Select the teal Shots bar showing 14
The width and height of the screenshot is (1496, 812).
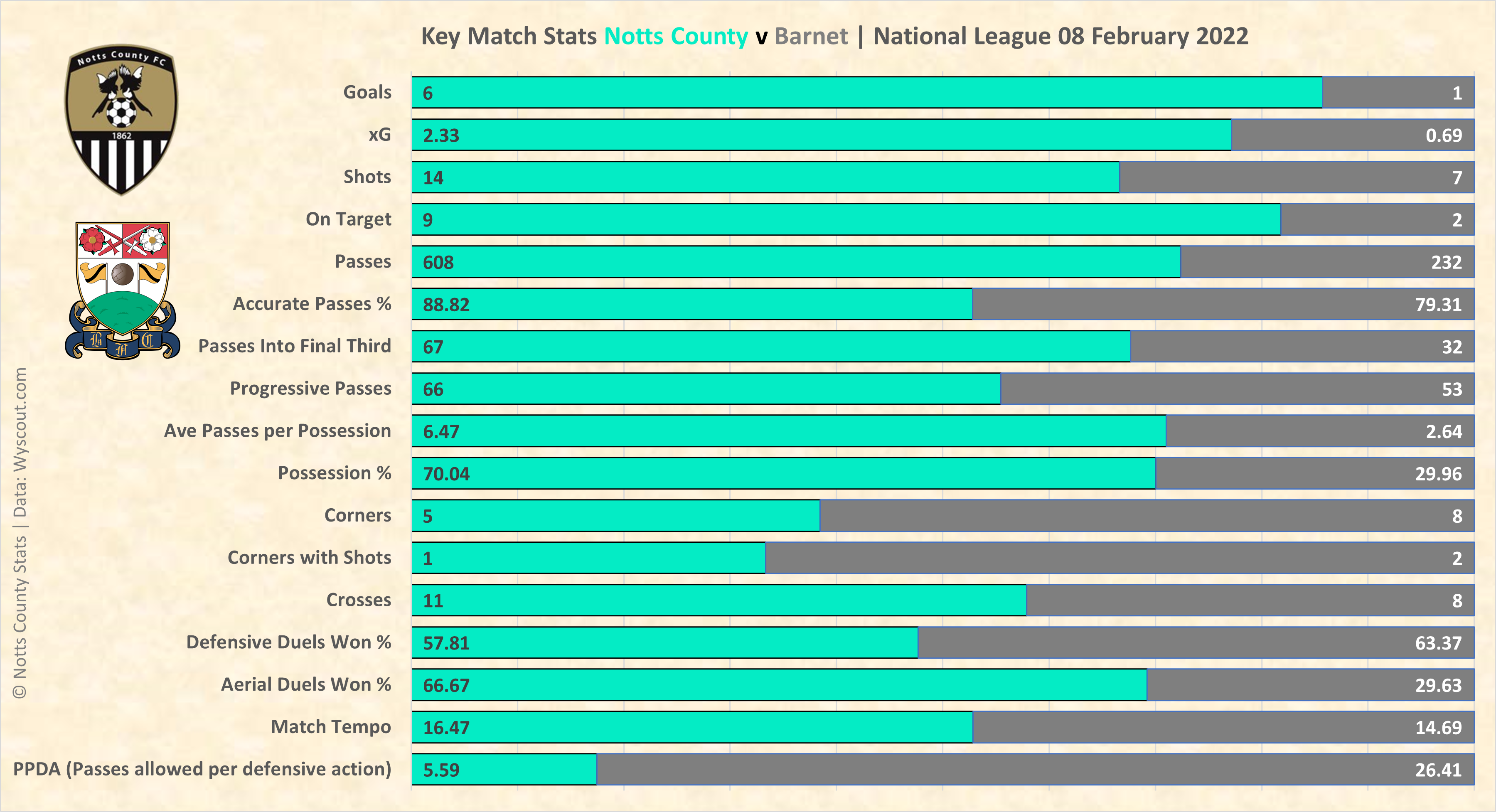tap(765, 177)
